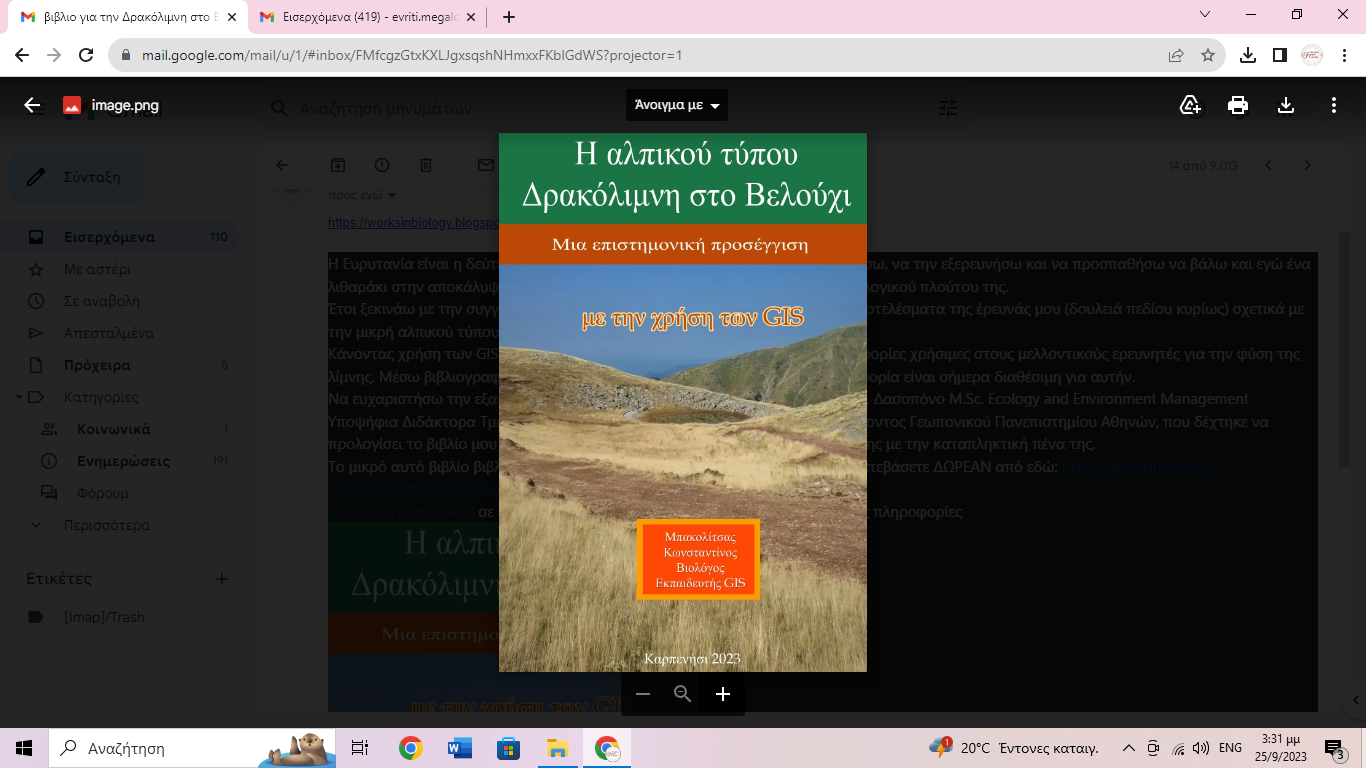Open Word from the Windows taskbar
The image size is (1366, 768).
460,748
